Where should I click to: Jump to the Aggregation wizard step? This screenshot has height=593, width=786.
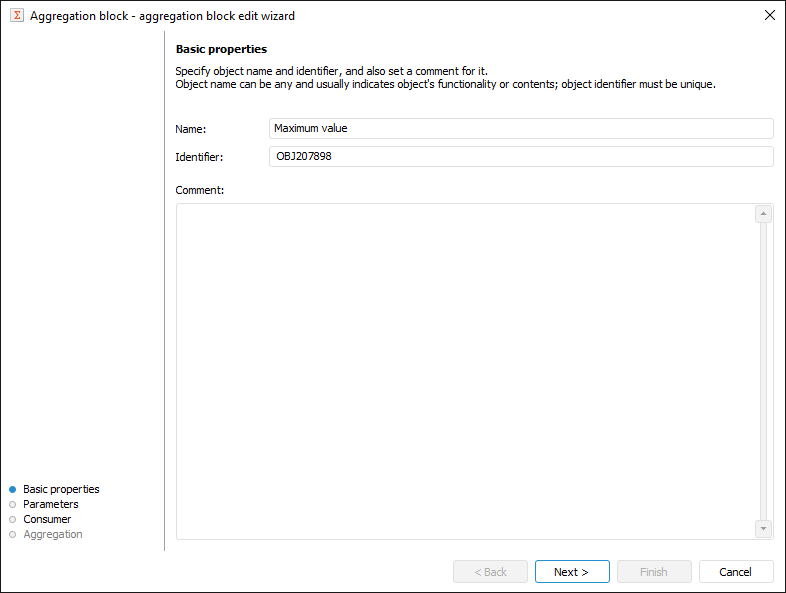53,534
